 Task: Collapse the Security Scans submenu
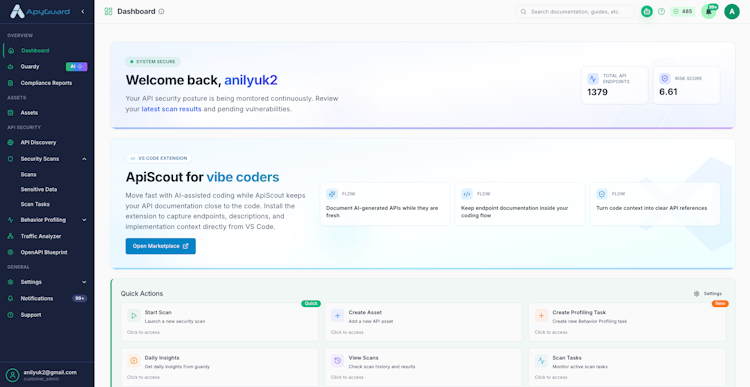point(84,159)
